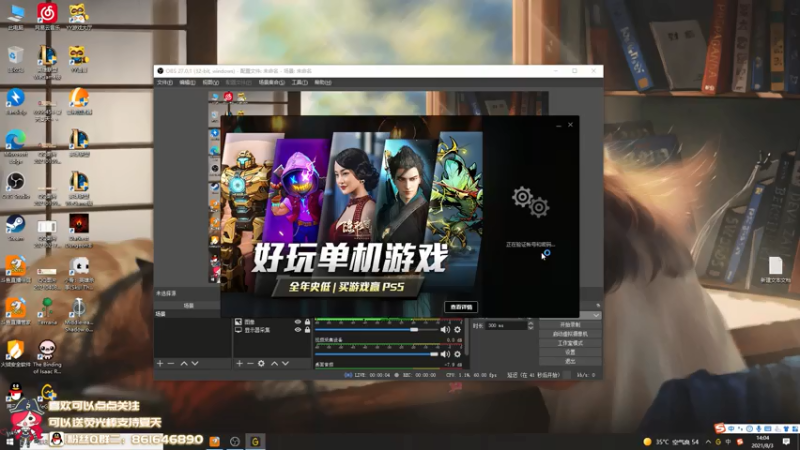800x450 pixels.
Task: Remove the selected source with minus icon
Action: pyautogui.click(x=250, y=363)
